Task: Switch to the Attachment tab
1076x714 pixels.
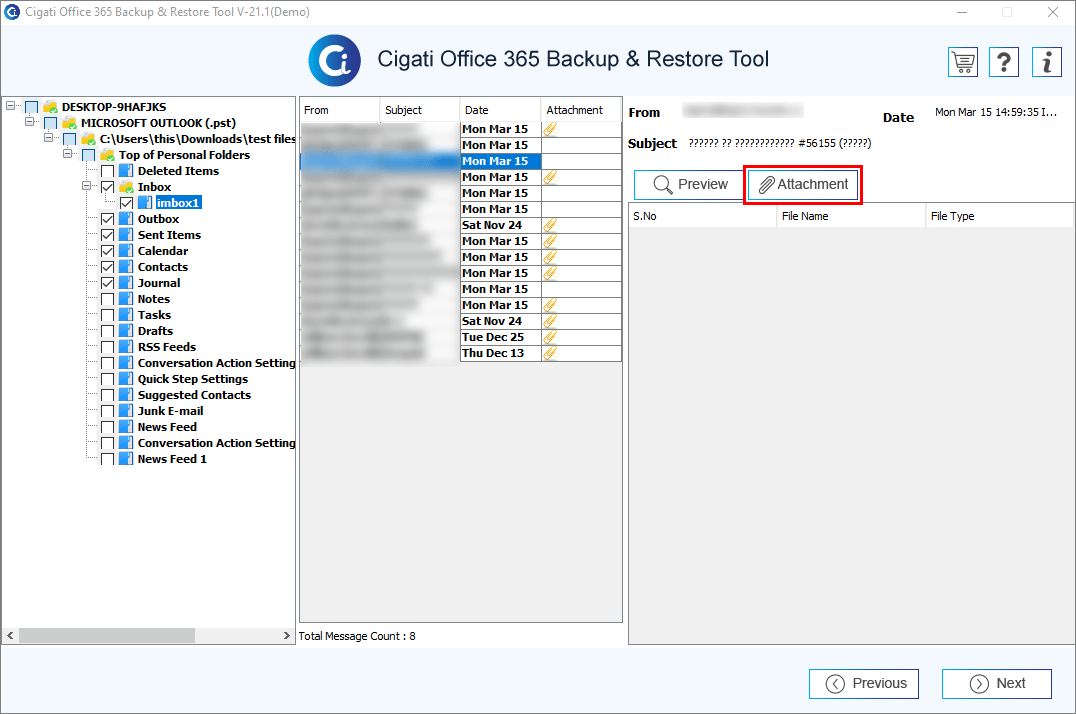Action: point(803,185)
